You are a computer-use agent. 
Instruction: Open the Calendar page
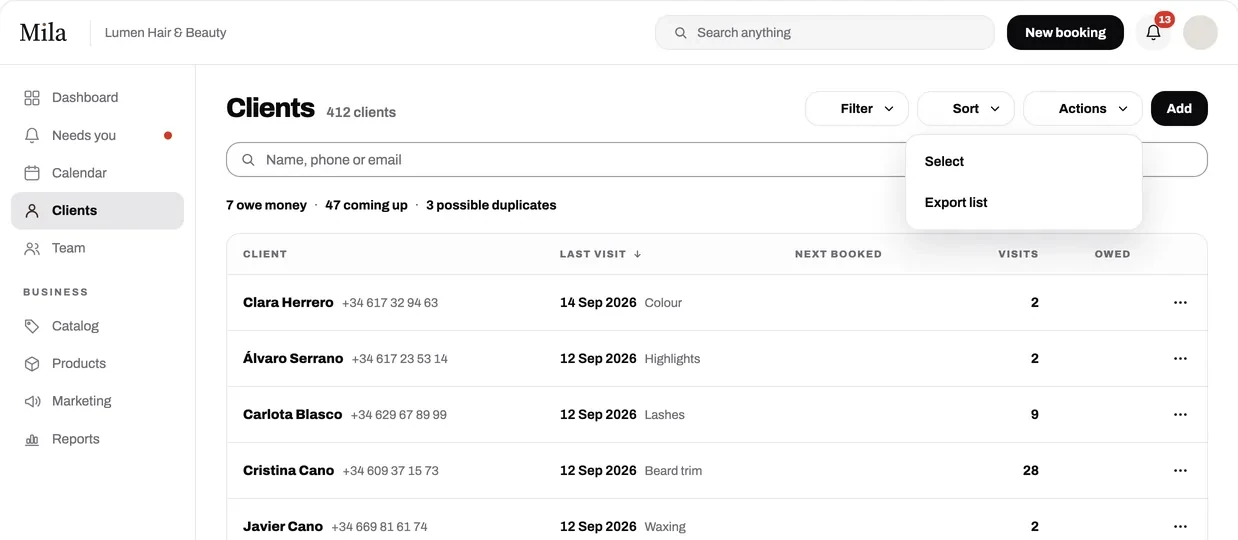97,173
